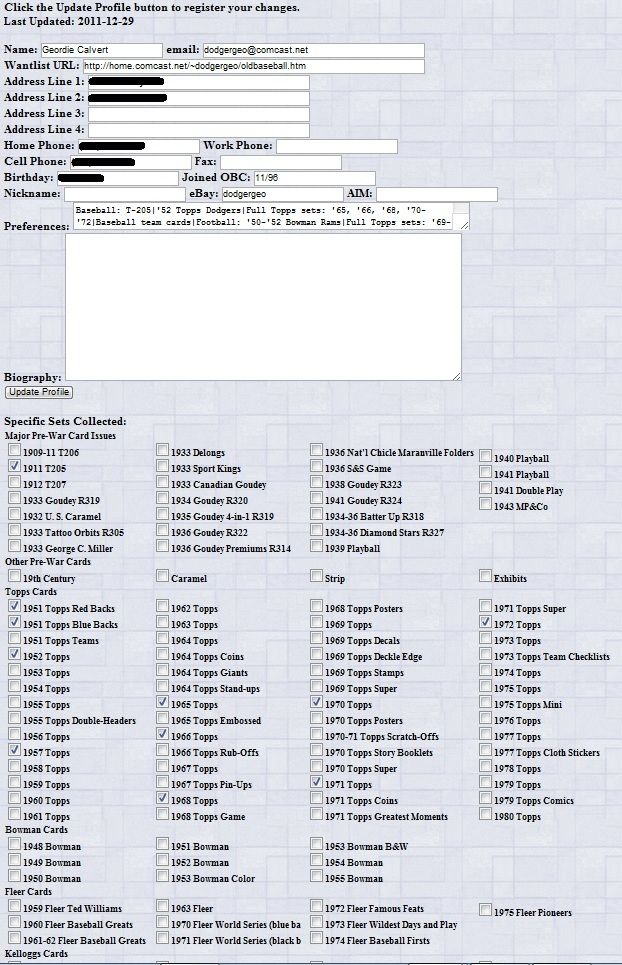Viewport: 622px width, 965px height.
Task: Check the 1909-11 T206 checkbox
Action: pos(14,450)
